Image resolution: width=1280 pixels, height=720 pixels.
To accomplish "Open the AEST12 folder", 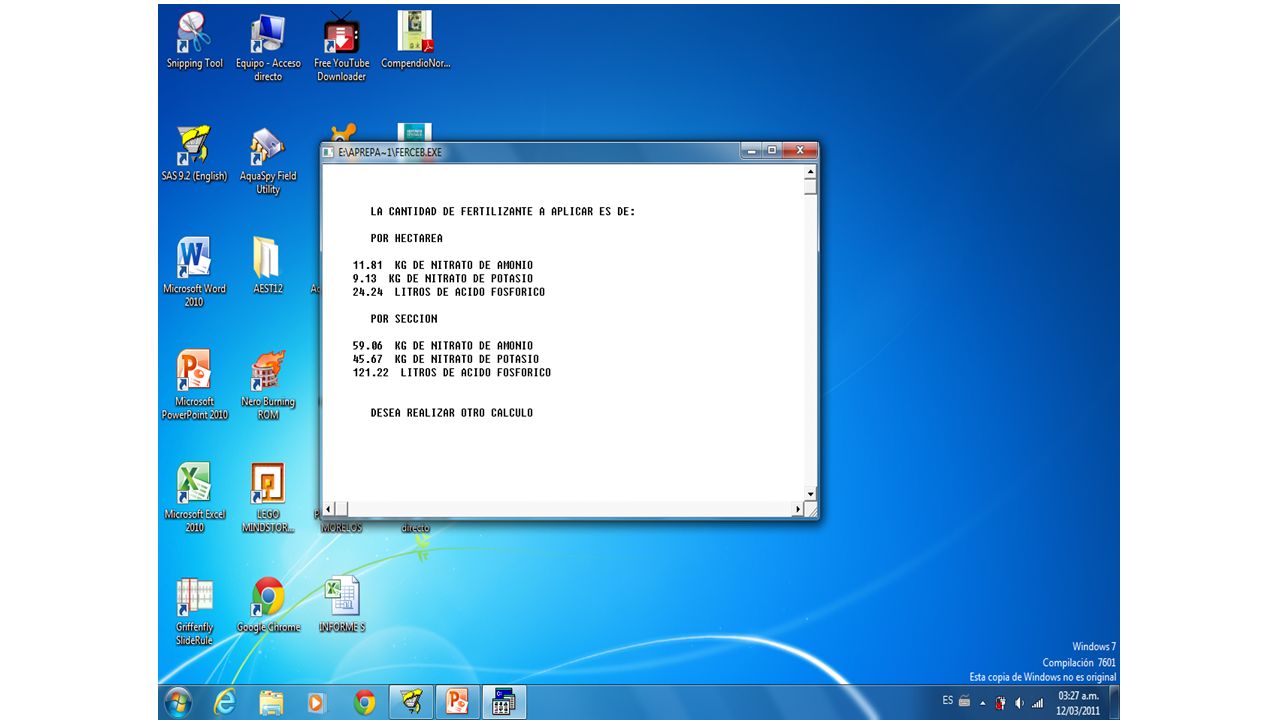I will (x=268, y=265).
